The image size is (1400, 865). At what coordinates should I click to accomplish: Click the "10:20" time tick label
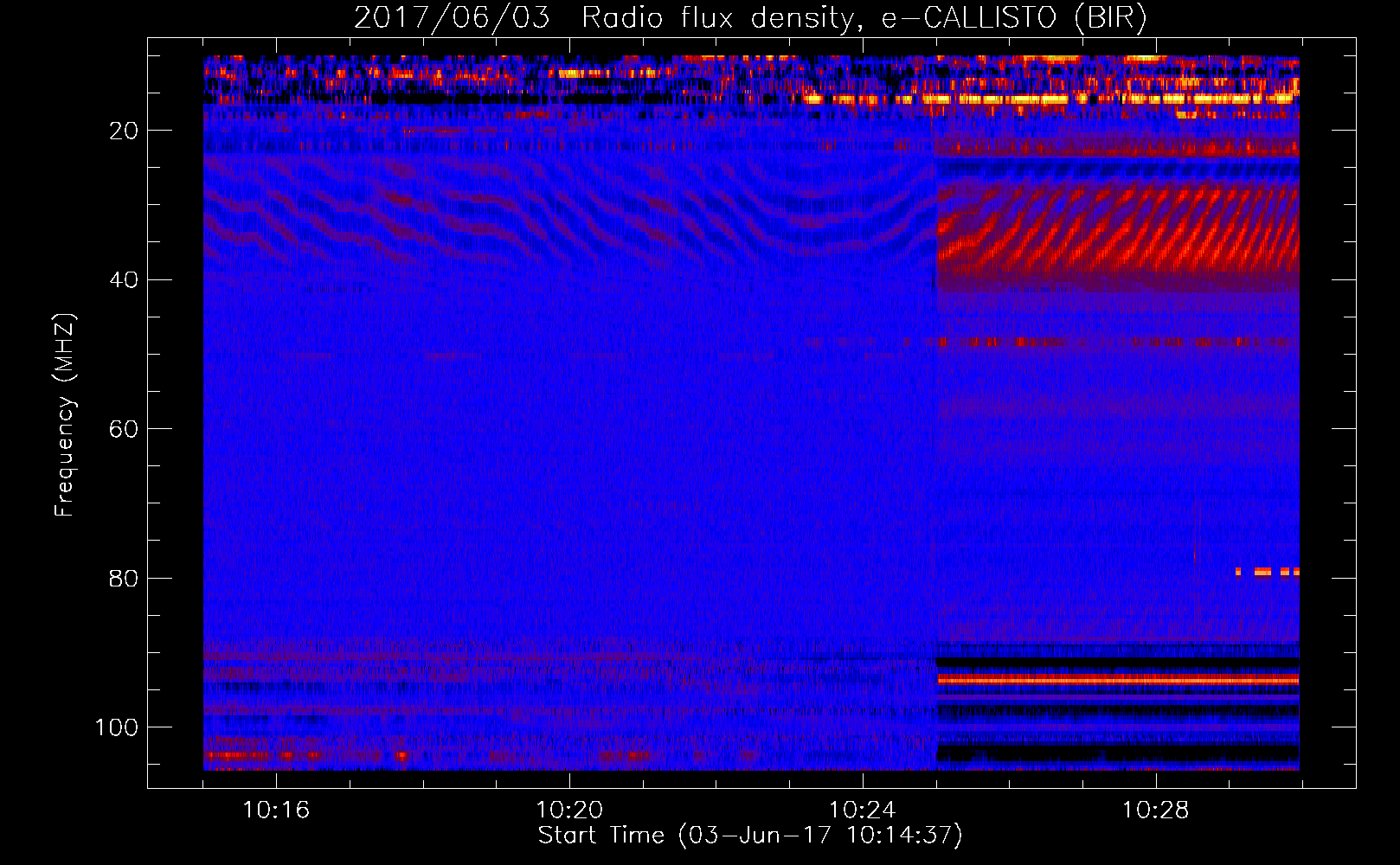point(569,811)
